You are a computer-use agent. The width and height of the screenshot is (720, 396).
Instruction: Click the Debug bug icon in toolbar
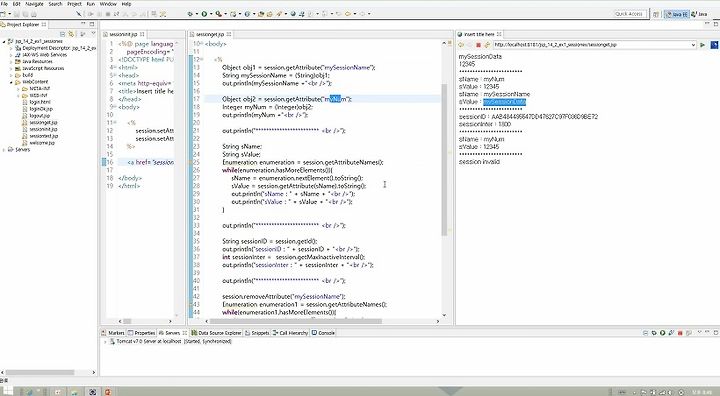(x=190, y=14)
